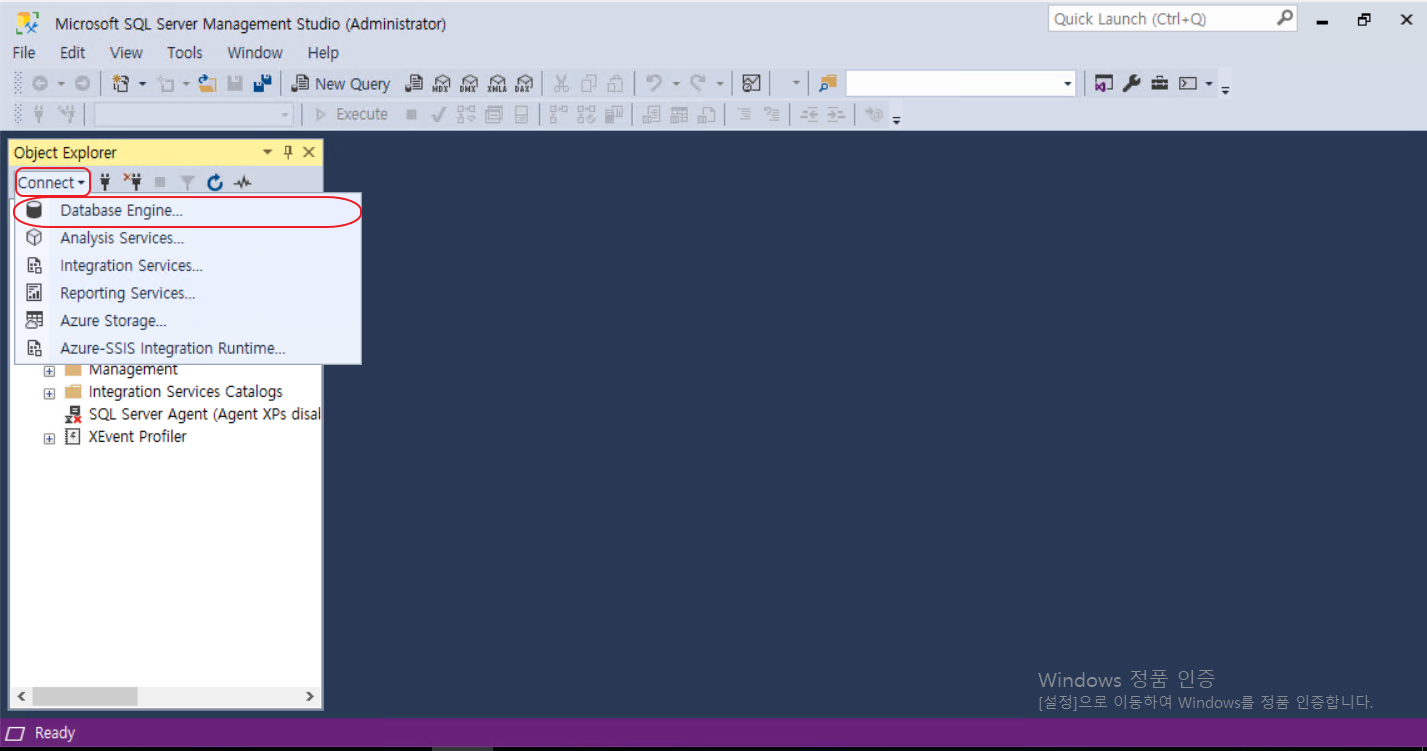
Task: Expand the XEvent Profiler node
Action: pos(49,438)
